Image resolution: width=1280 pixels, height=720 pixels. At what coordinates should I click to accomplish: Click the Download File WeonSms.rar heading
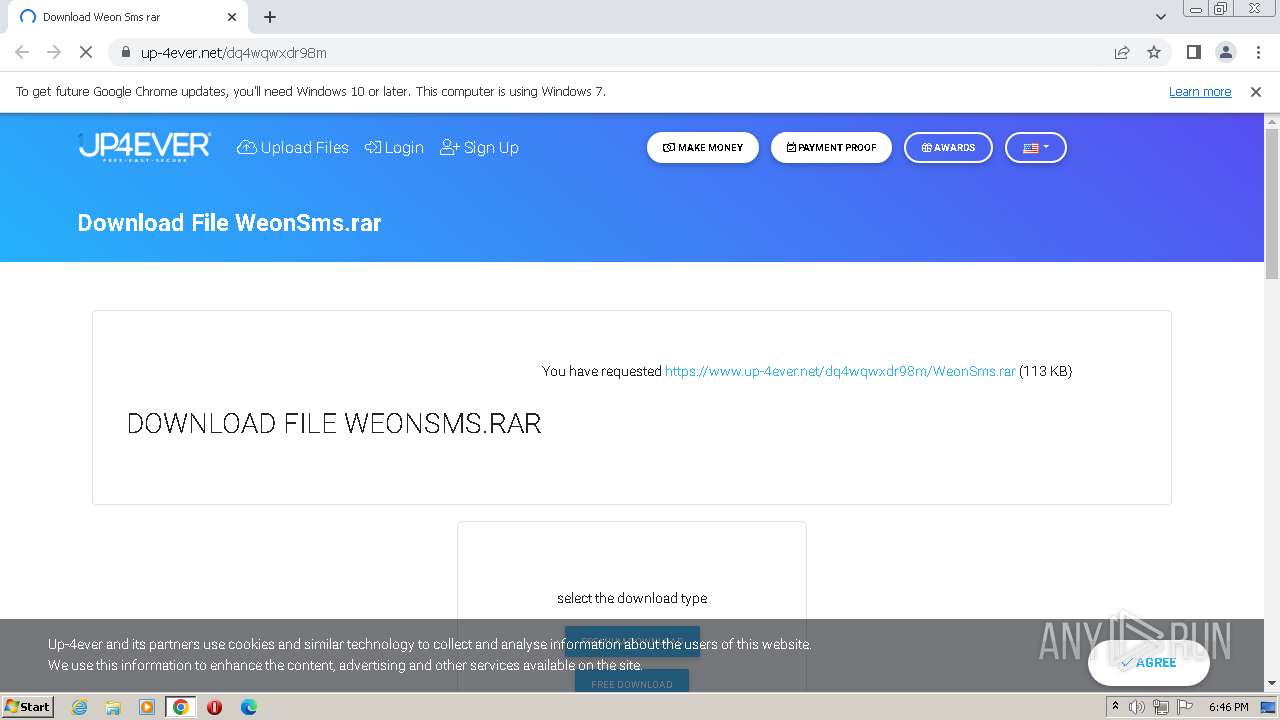[x=229, y=222]
